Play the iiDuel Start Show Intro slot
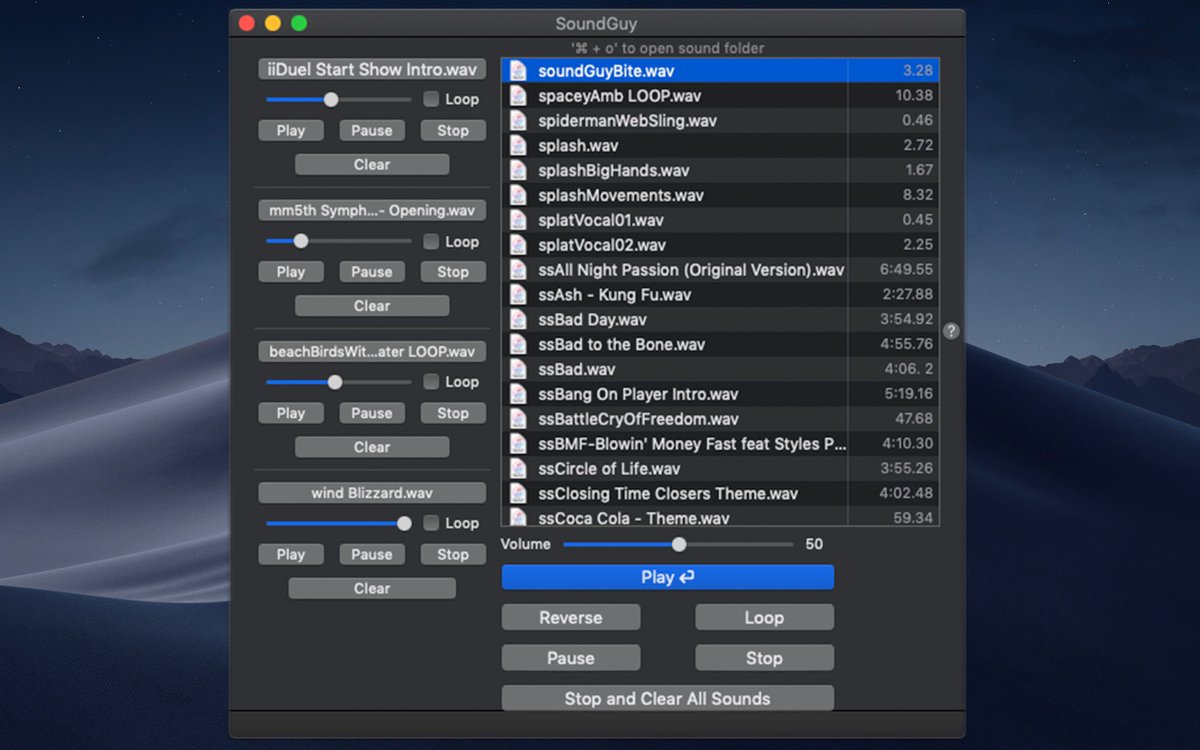Viewport: 1200px width, 750px height. tap(291, 131)
